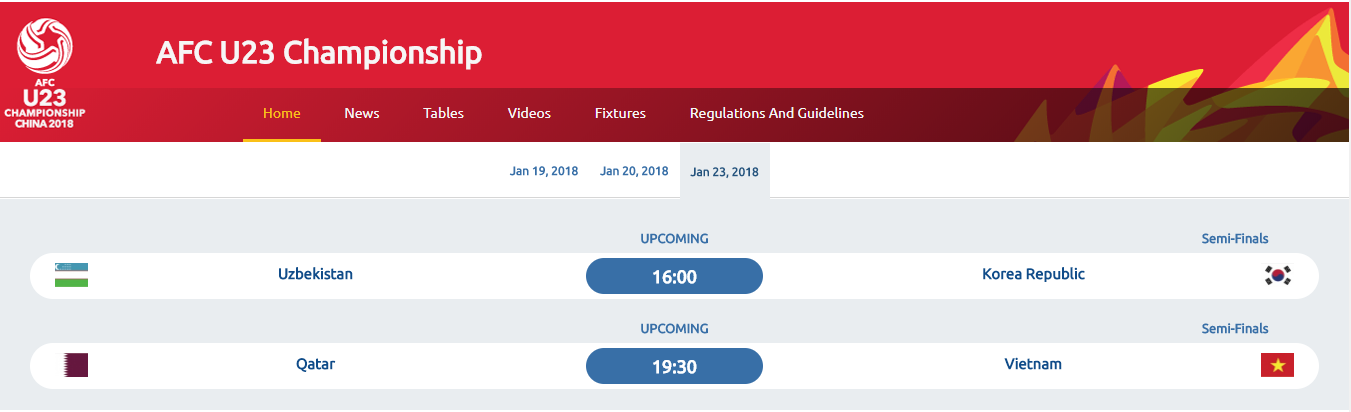The height and width of the screenshot is (412, 1351).
Task: Open the Vietnam team link
Action: point(1033,364)
